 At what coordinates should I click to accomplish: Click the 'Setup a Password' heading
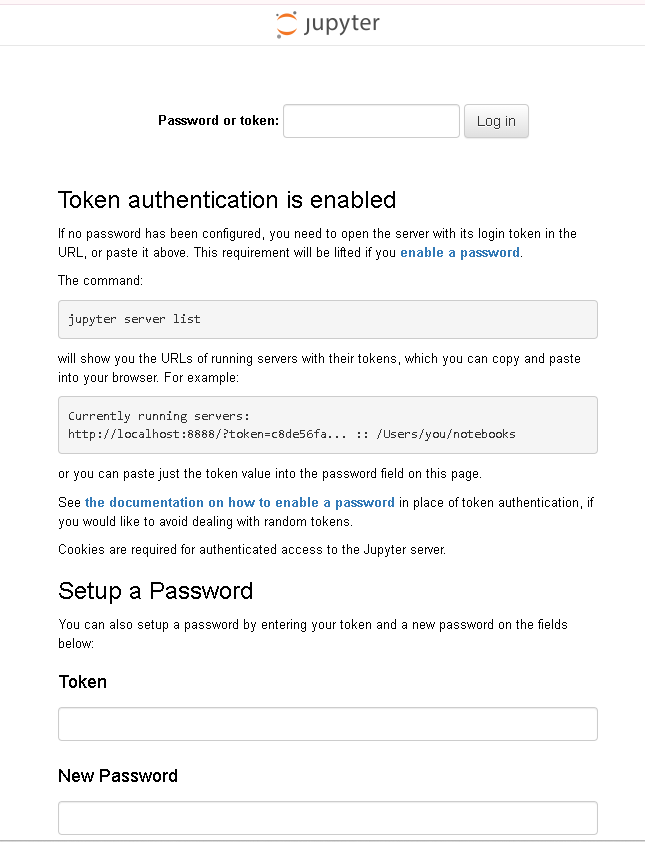[x=155, y=591]
